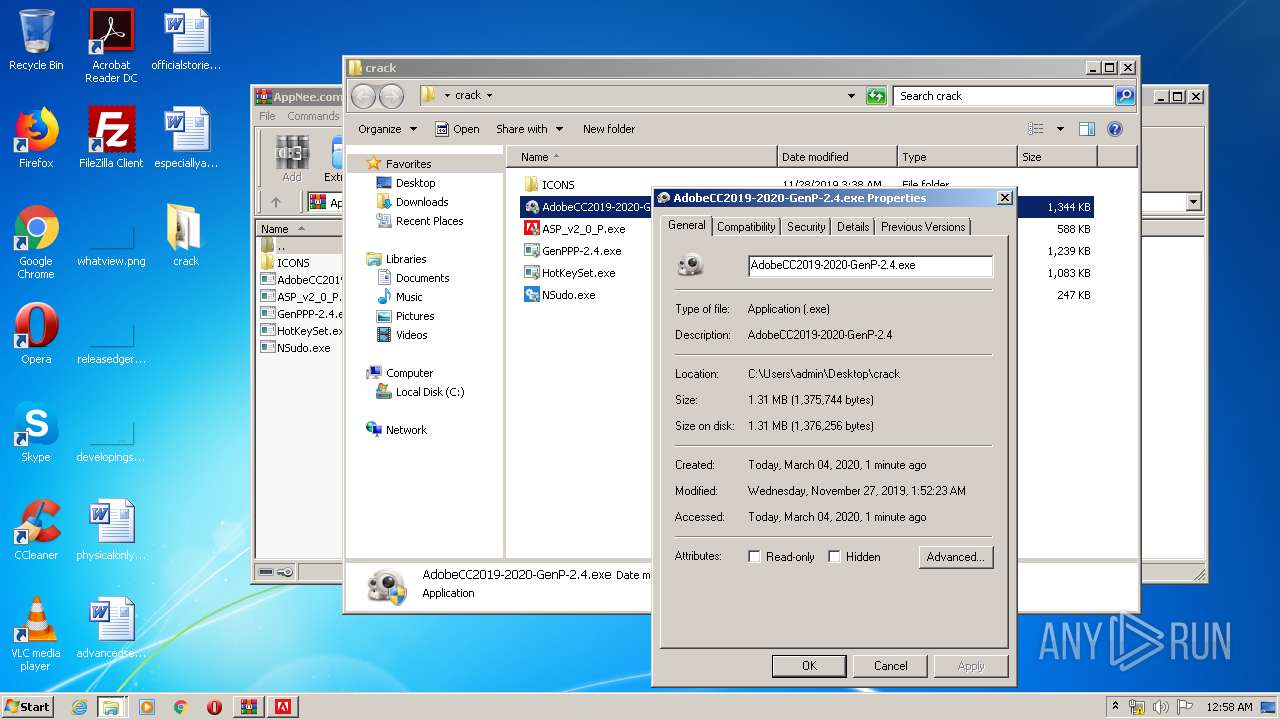Switch to the Compatibility tab
Viewport: 1280px width, 720px height.
tap(746, 227)
